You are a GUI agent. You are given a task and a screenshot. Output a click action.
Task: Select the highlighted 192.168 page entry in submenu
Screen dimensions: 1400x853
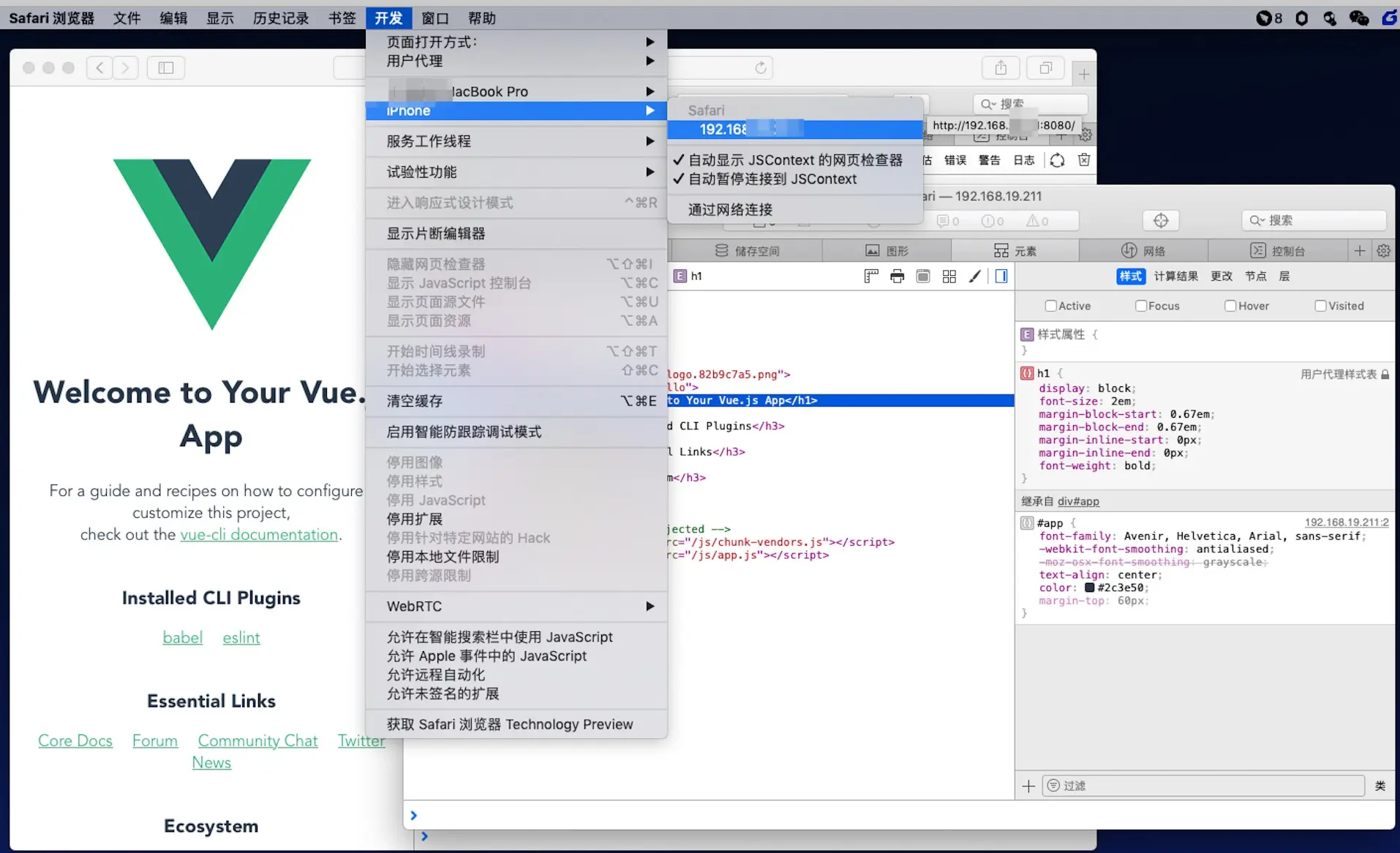795,129
